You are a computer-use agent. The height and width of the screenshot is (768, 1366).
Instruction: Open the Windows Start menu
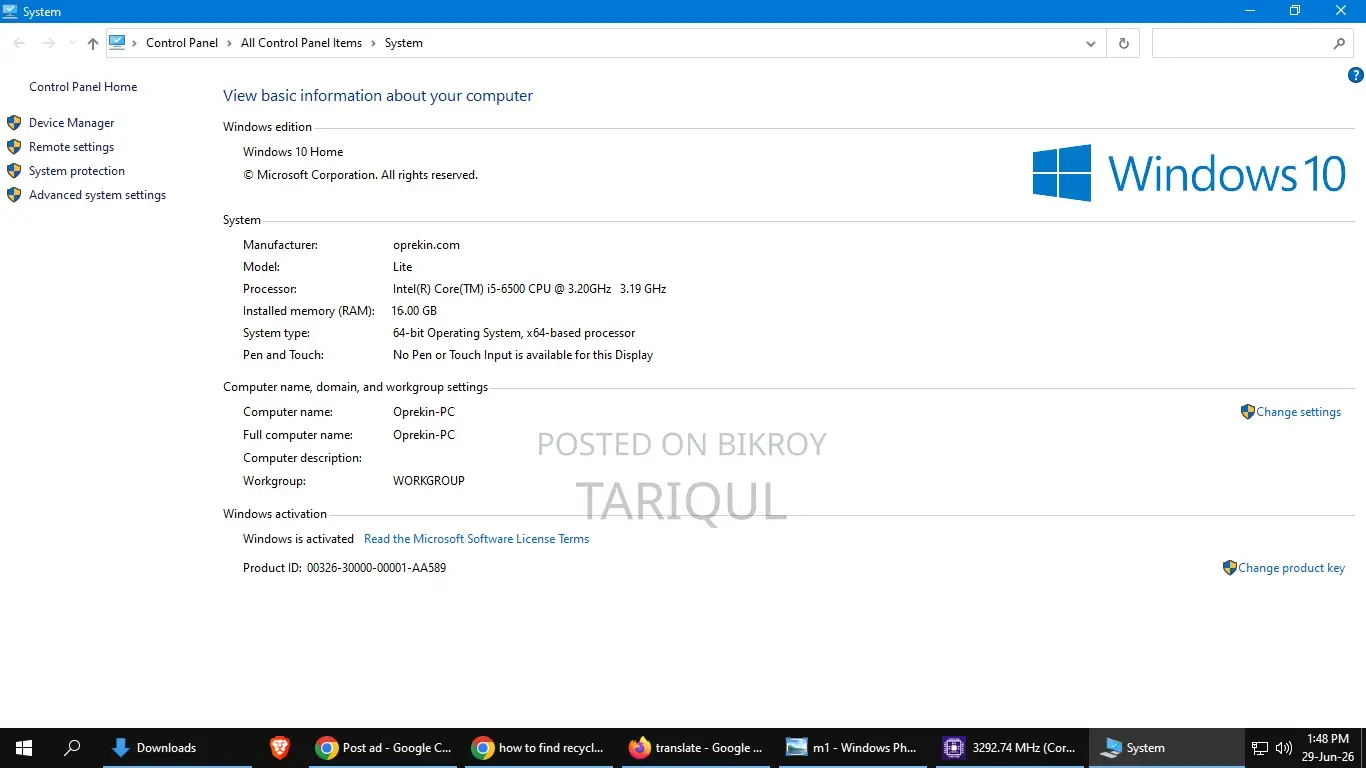pos(24,747)
